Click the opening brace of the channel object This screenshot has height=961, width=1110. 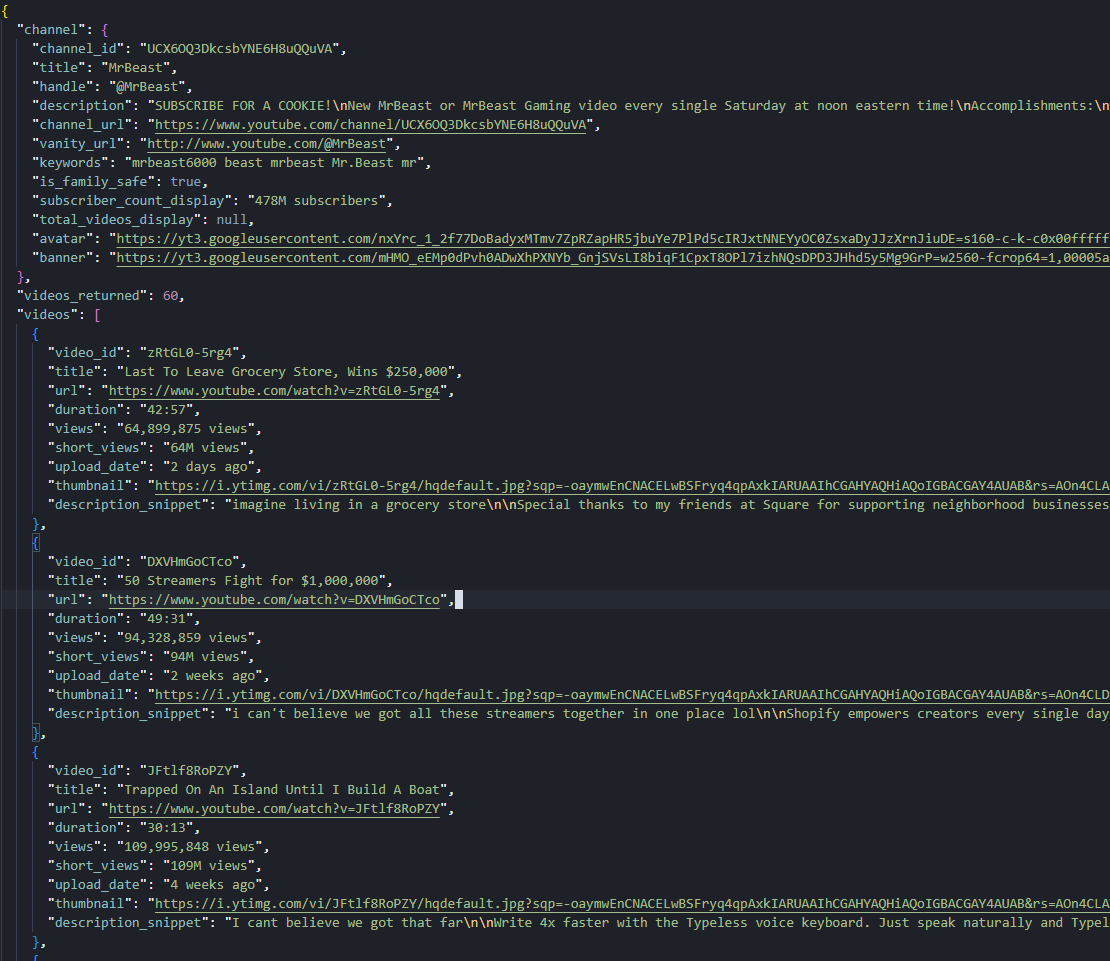click(x=105, y=29)
